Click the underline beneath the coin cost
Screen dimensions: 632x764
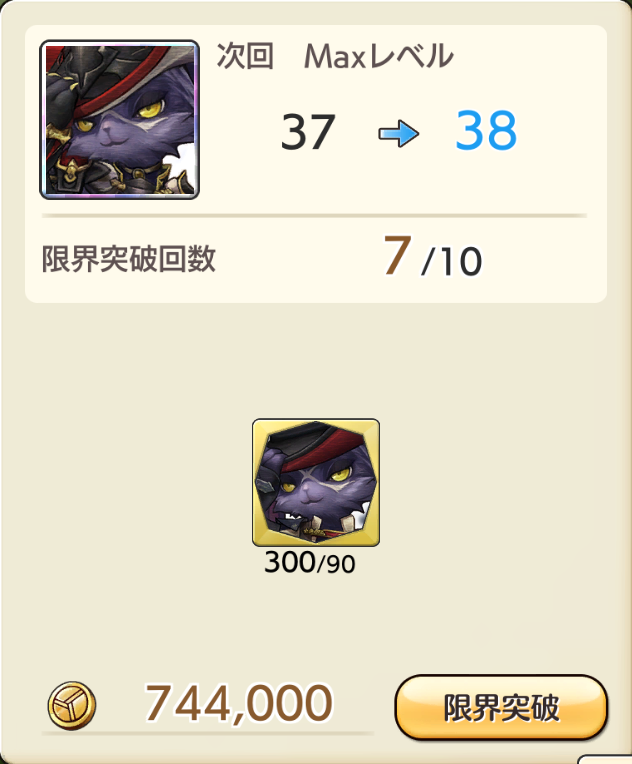[208, 732]
